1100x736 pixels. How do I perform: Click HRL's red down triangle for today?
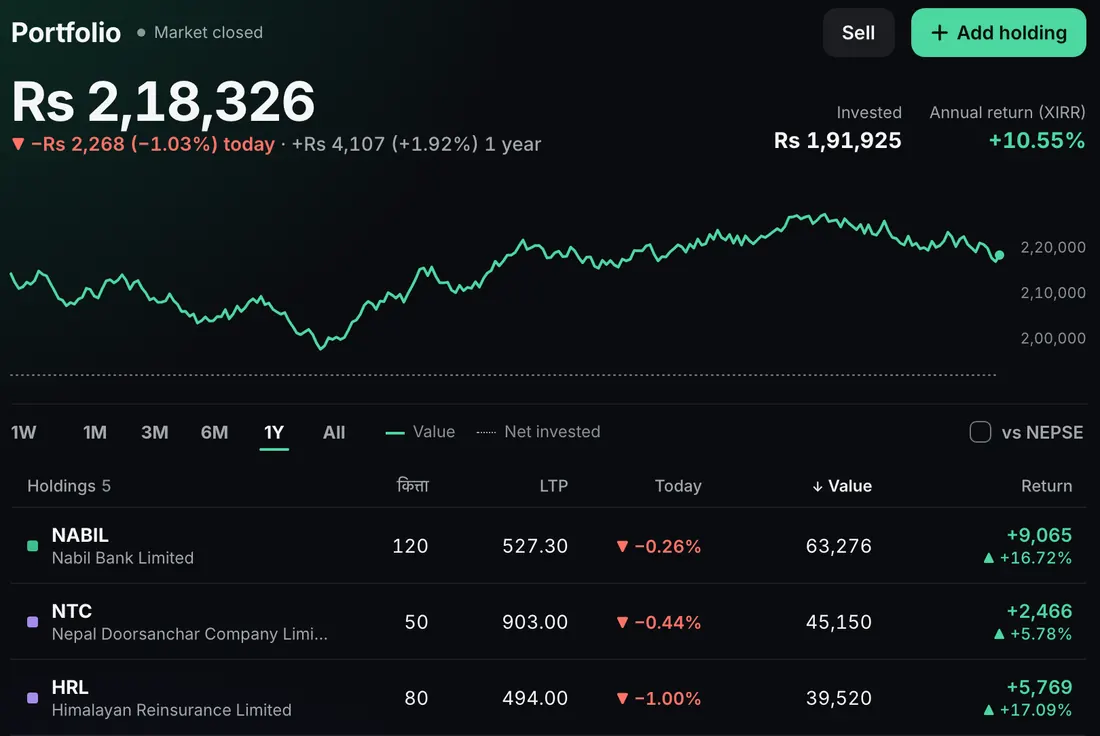pos(622,698)
